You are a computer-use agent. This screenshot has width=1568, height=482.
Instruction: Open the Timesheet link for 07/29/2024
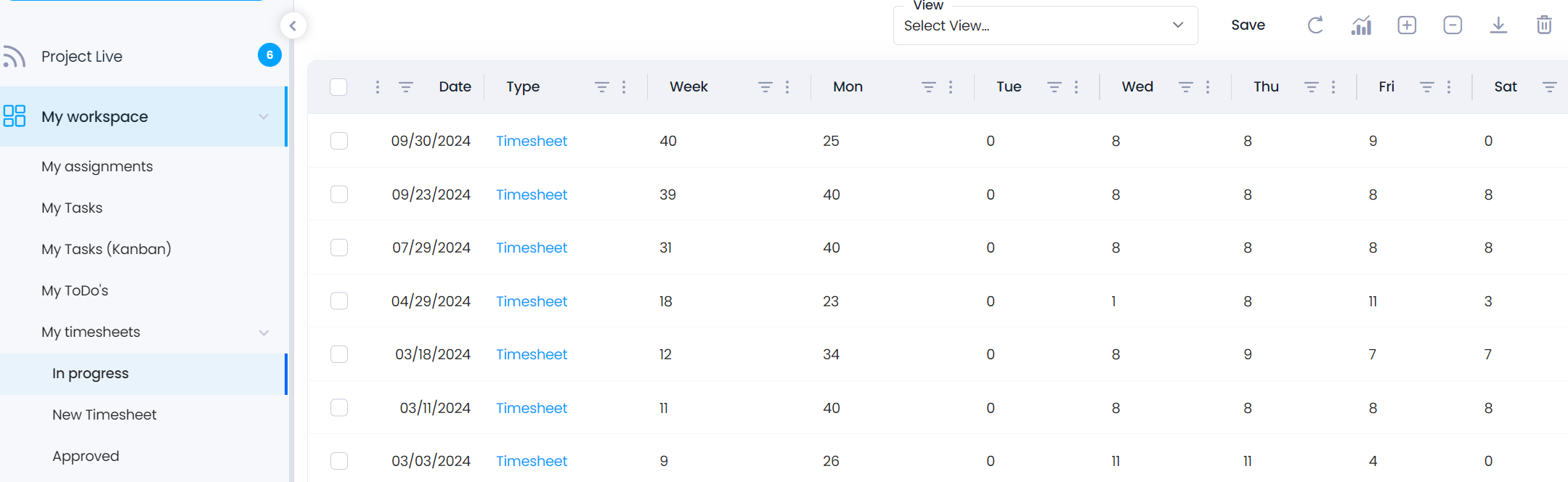tap(532, 248)
